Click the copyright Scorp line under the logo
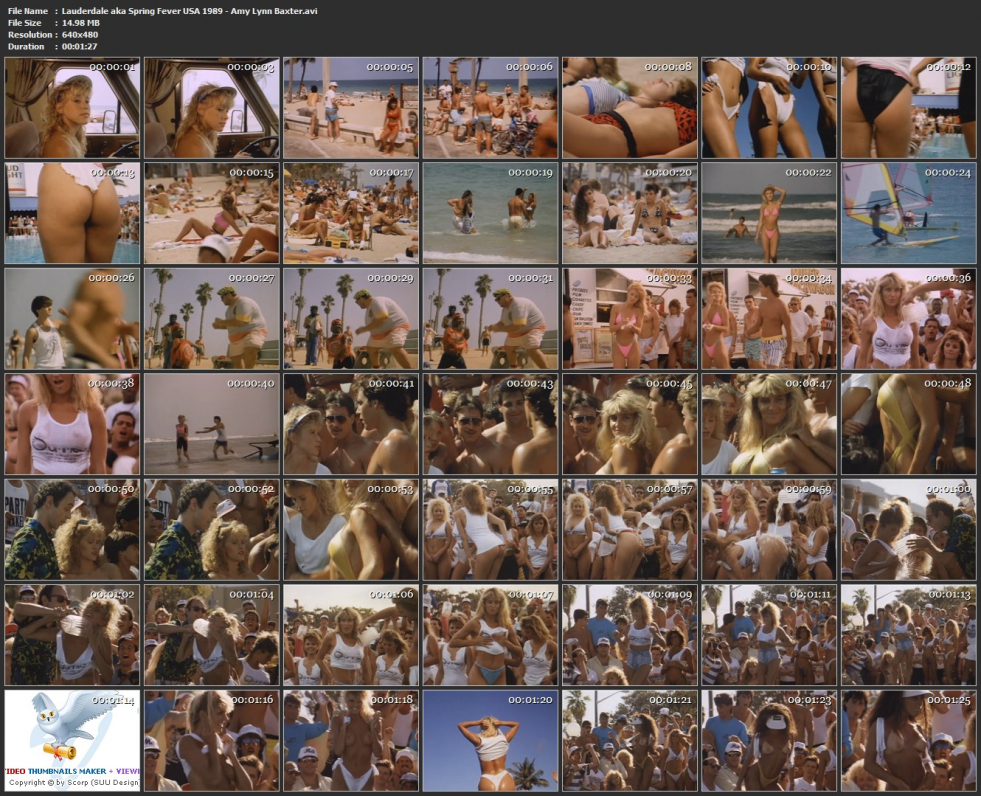 tap(72, 782)
